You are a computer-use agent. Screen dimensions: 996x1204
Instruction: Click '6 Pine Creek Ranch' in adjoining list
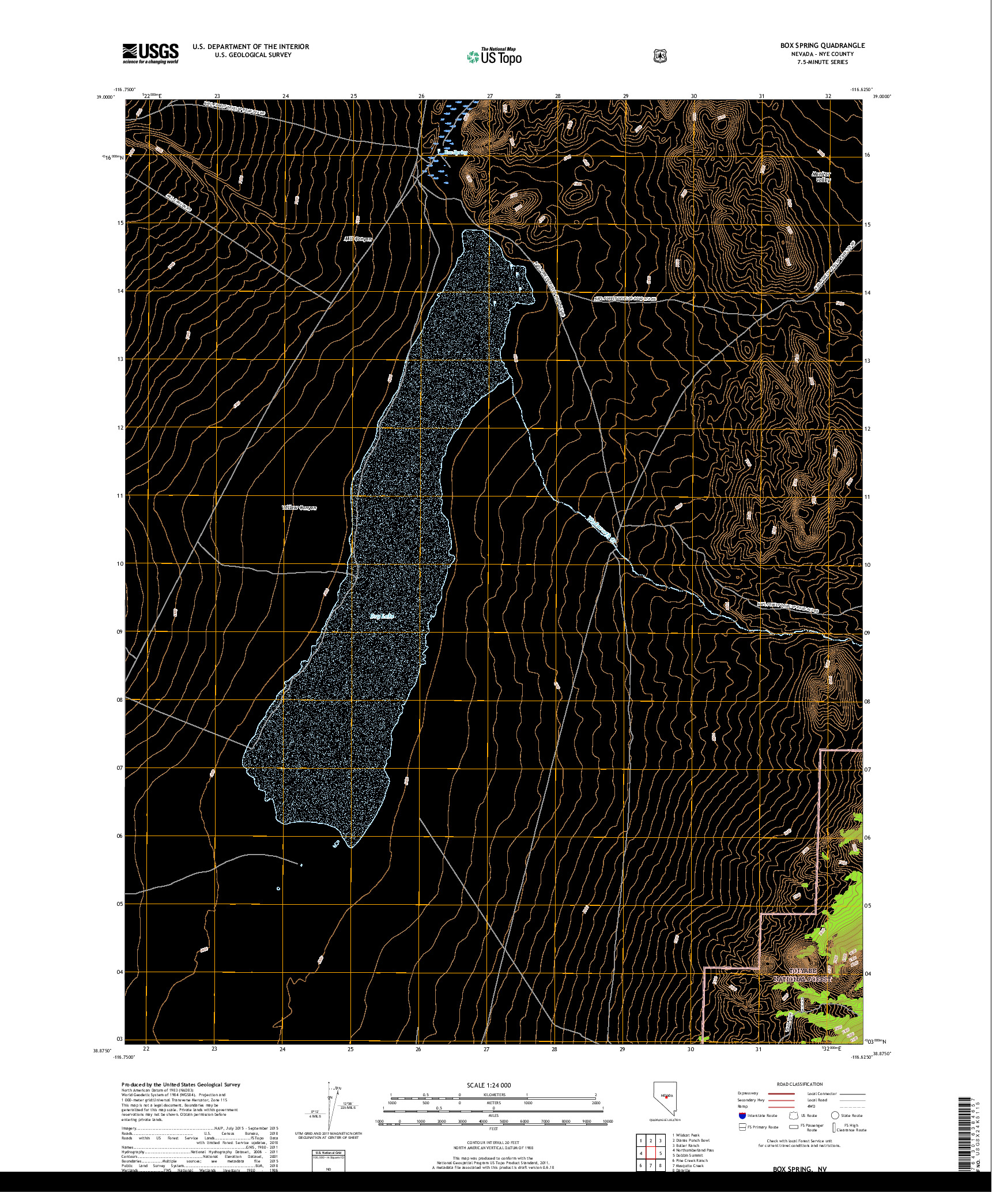click(x=690, y=1161)
